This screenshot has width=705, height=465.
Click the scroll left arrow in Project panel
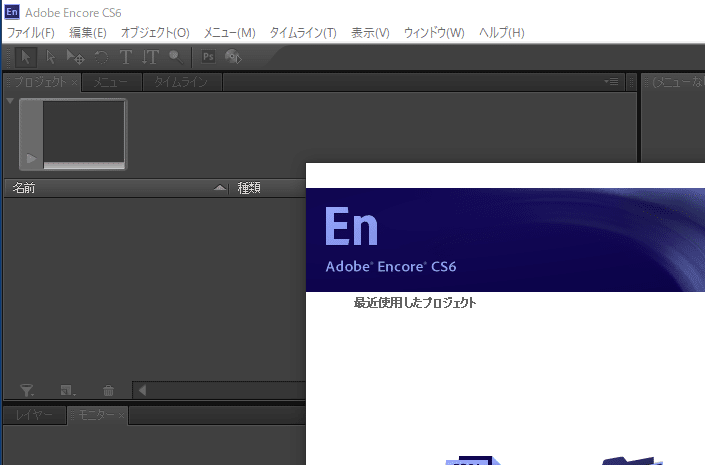click(x=143, y=390)
